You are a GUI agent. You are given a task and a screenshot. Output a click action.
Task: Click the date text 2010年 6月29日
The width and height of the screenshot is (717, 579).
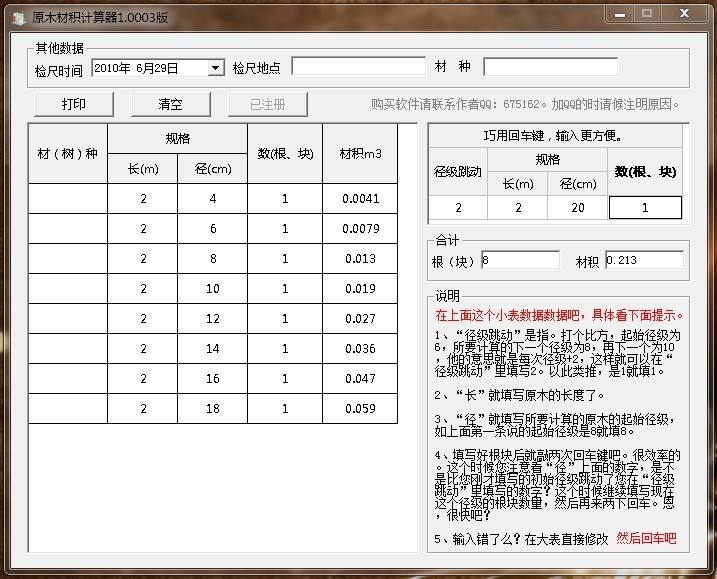(136, 68)
